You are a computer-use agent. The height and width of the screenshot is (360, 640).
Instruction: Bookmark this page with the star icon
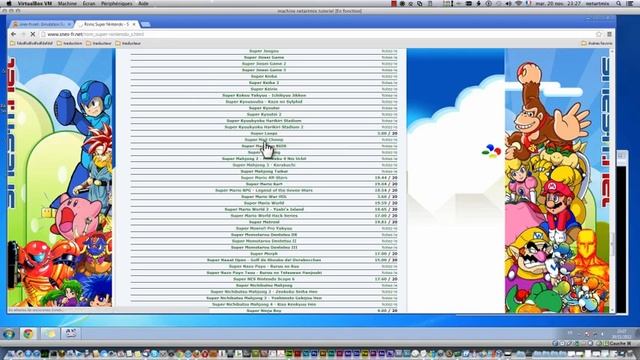599,34
